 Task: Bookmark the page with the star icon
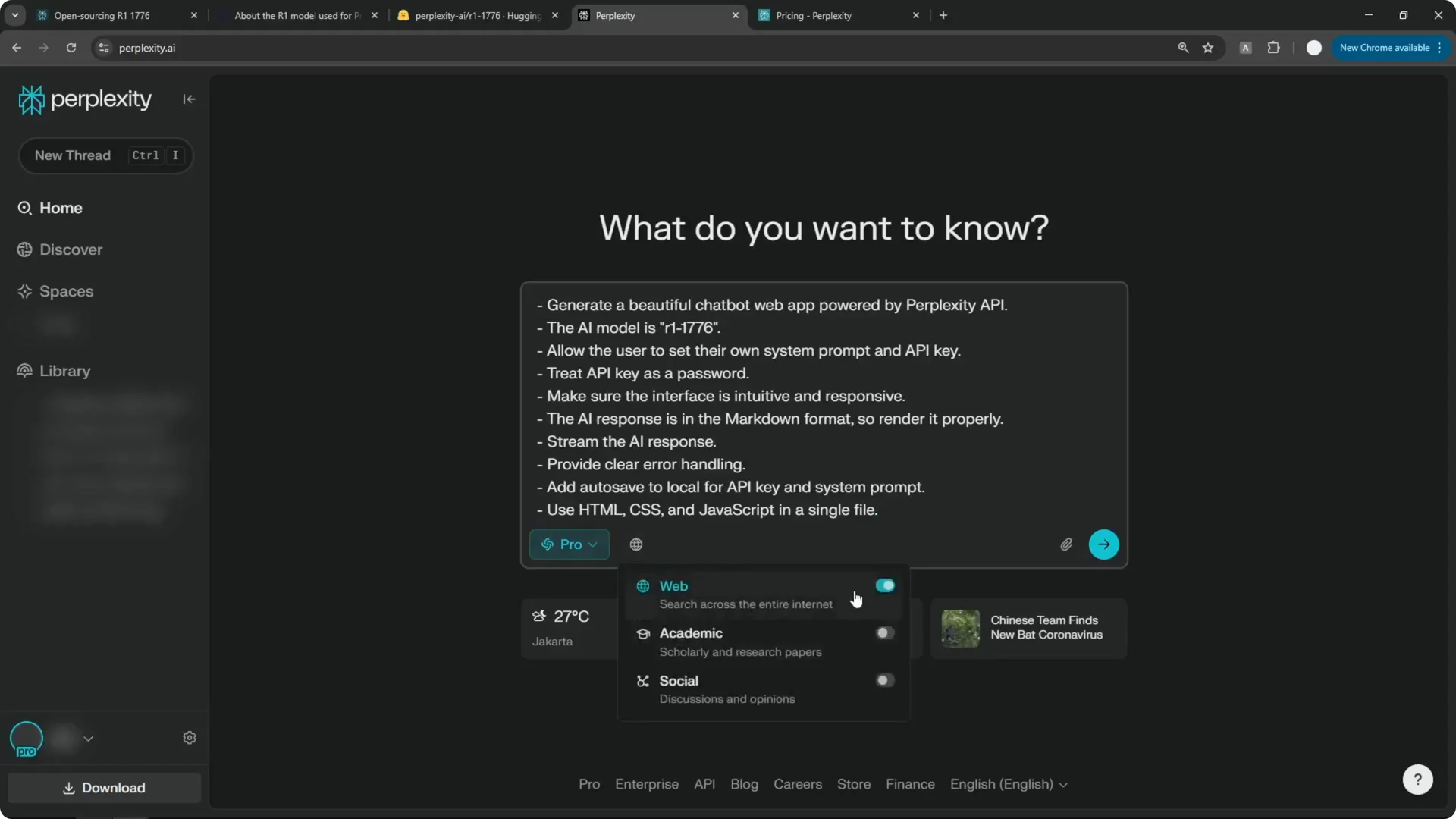coord(1207,48)
